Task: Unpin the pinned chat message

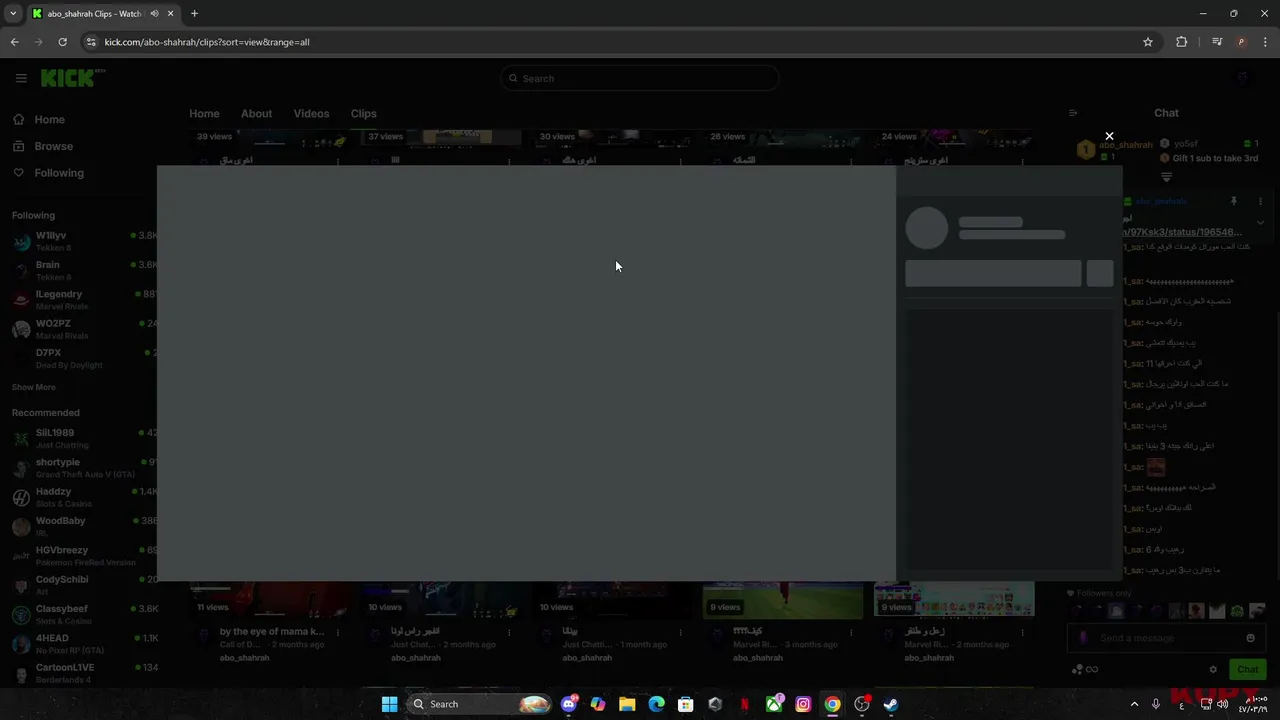Action: 1234,201
